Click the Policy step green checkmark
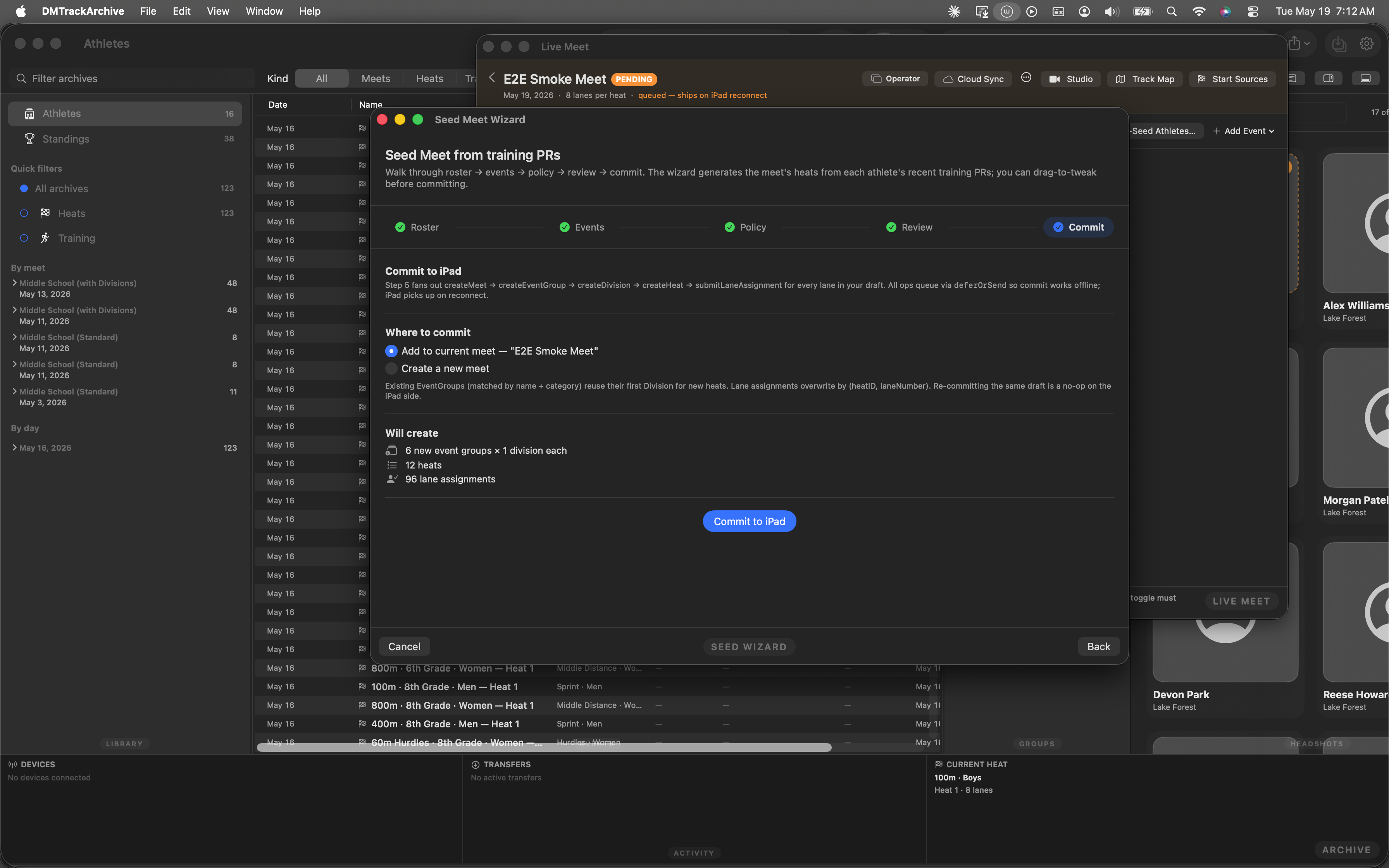Image resolution: width=1389 pixels, height=868 pixels. tap(729, 227)
